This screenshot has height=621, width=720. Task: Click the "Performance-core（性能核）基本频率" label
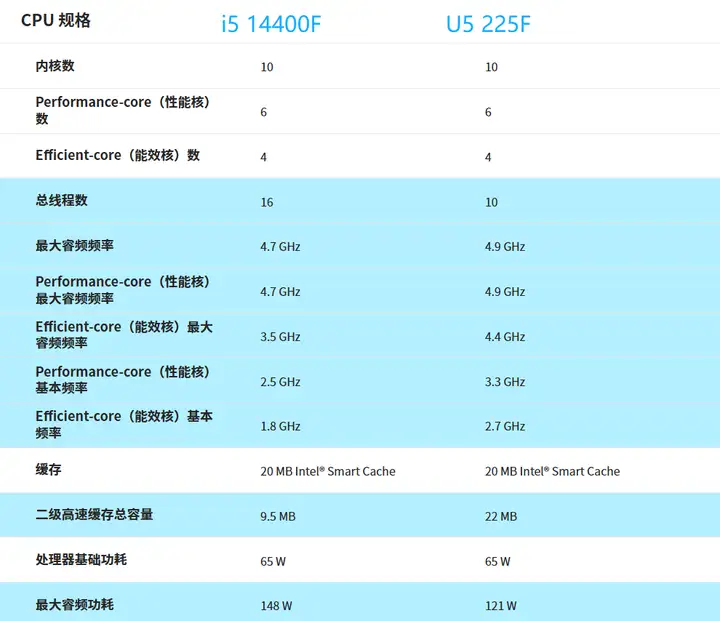123,379
